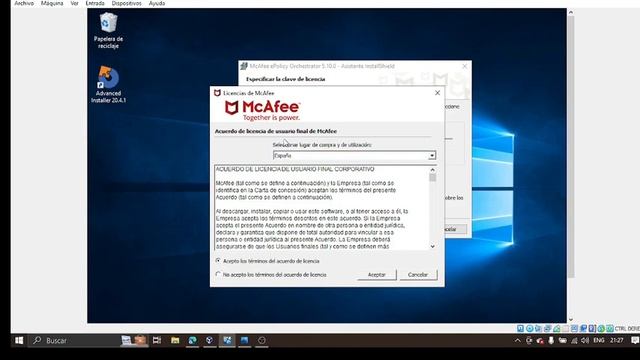The width and height of the screenshot is (640, 360).
Task: Open the Ayuda menu
Action: point(157,3)
